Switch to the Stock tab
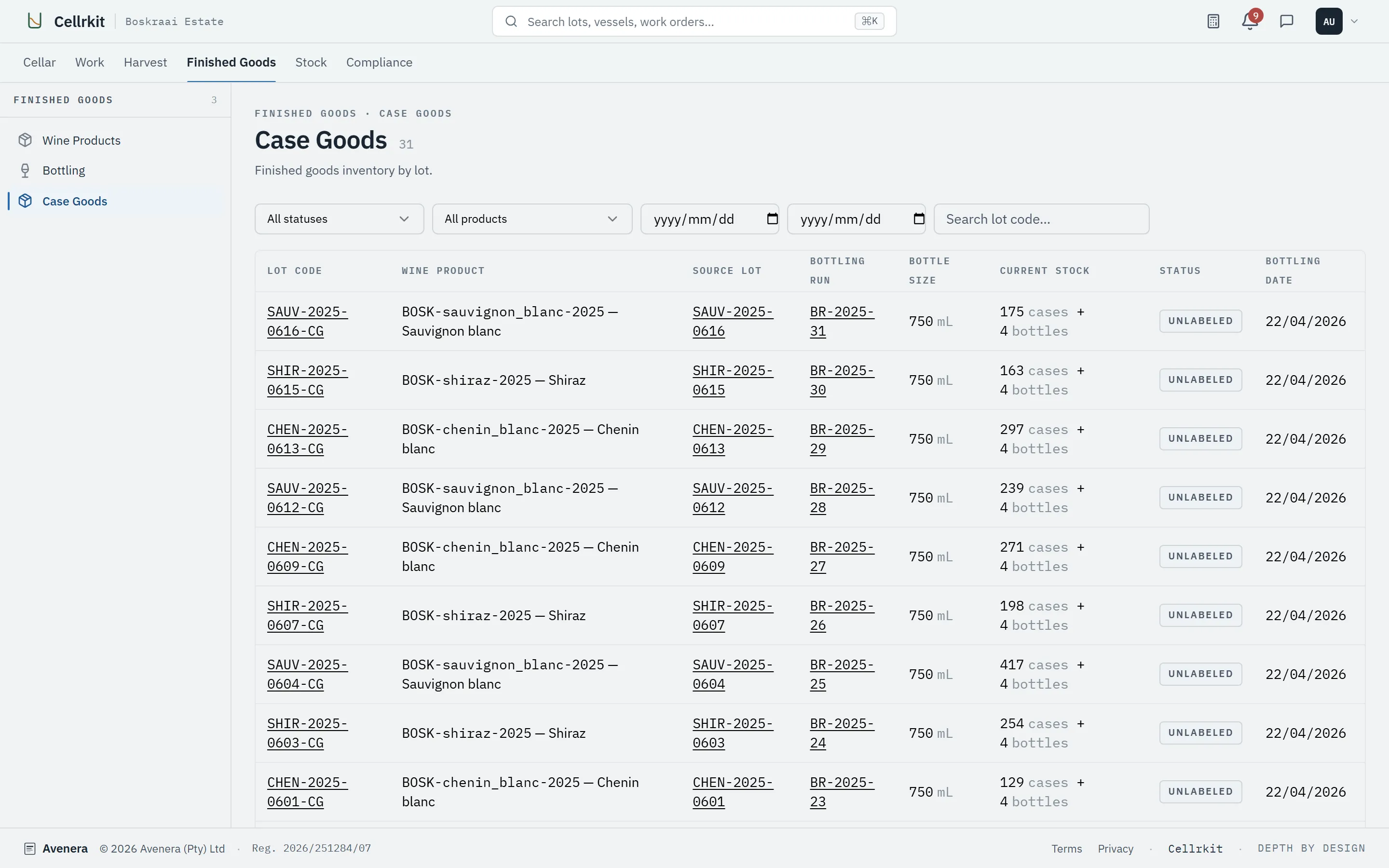This screenshot has width=1389, height=868. click(311, 62)
